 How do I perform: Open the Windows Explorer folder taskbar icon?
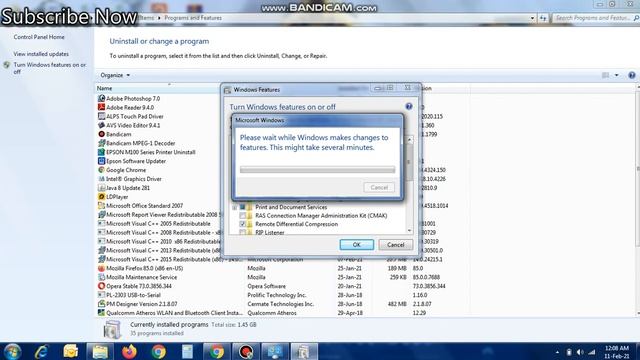[100, 351]
